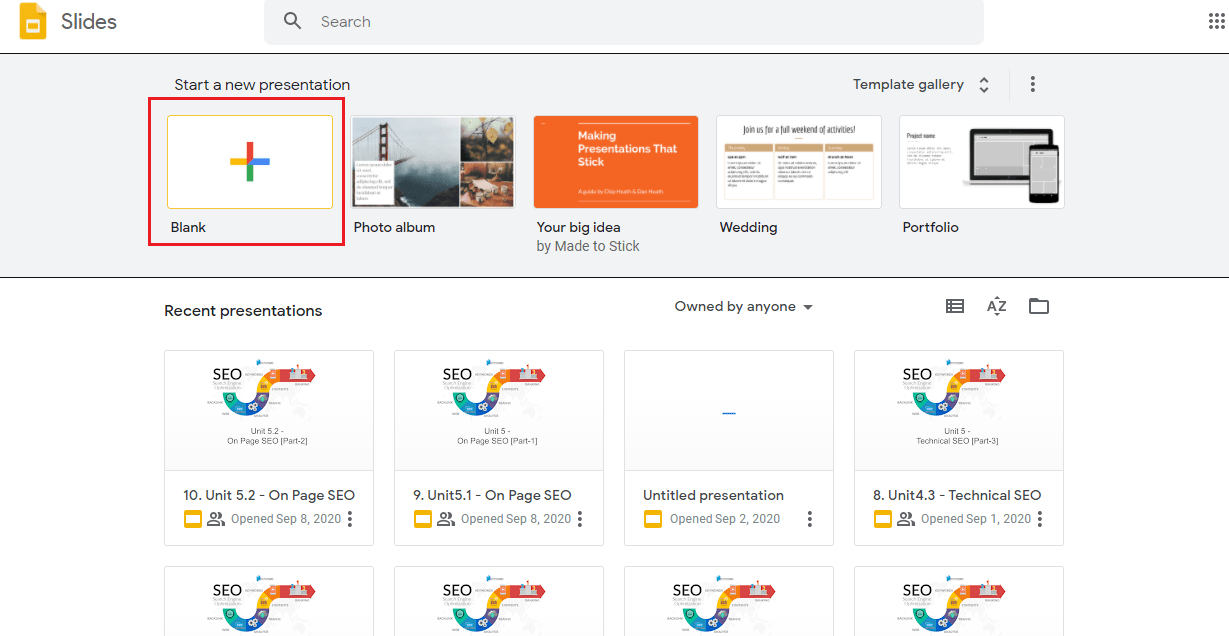This screenshot has width=1229, height=636.
Task: Click the shared people icon under 9. Unit5.1
Action: point(446,519)
